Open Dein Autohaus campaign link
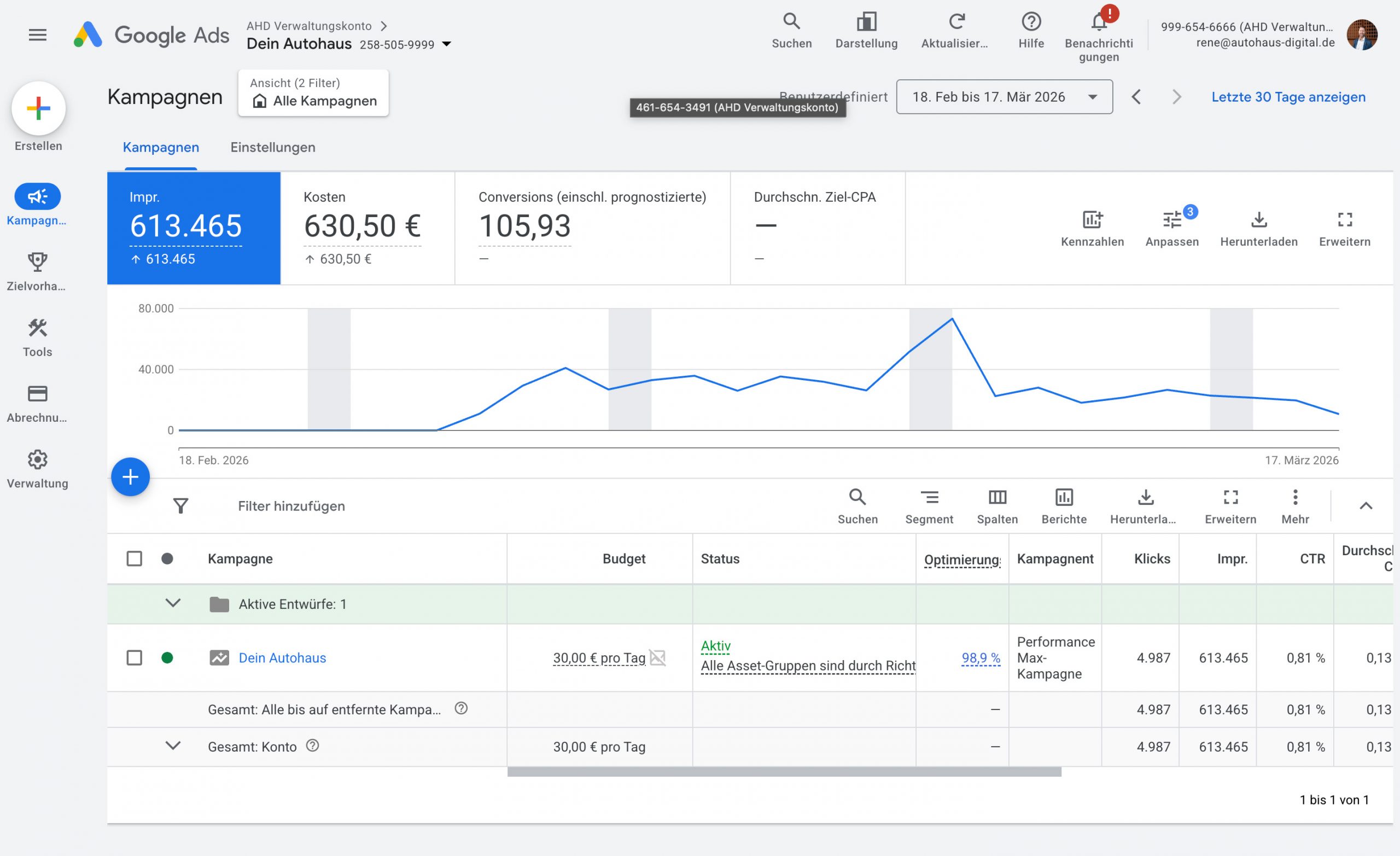The image size is (1400, 856). pos(282,657)
